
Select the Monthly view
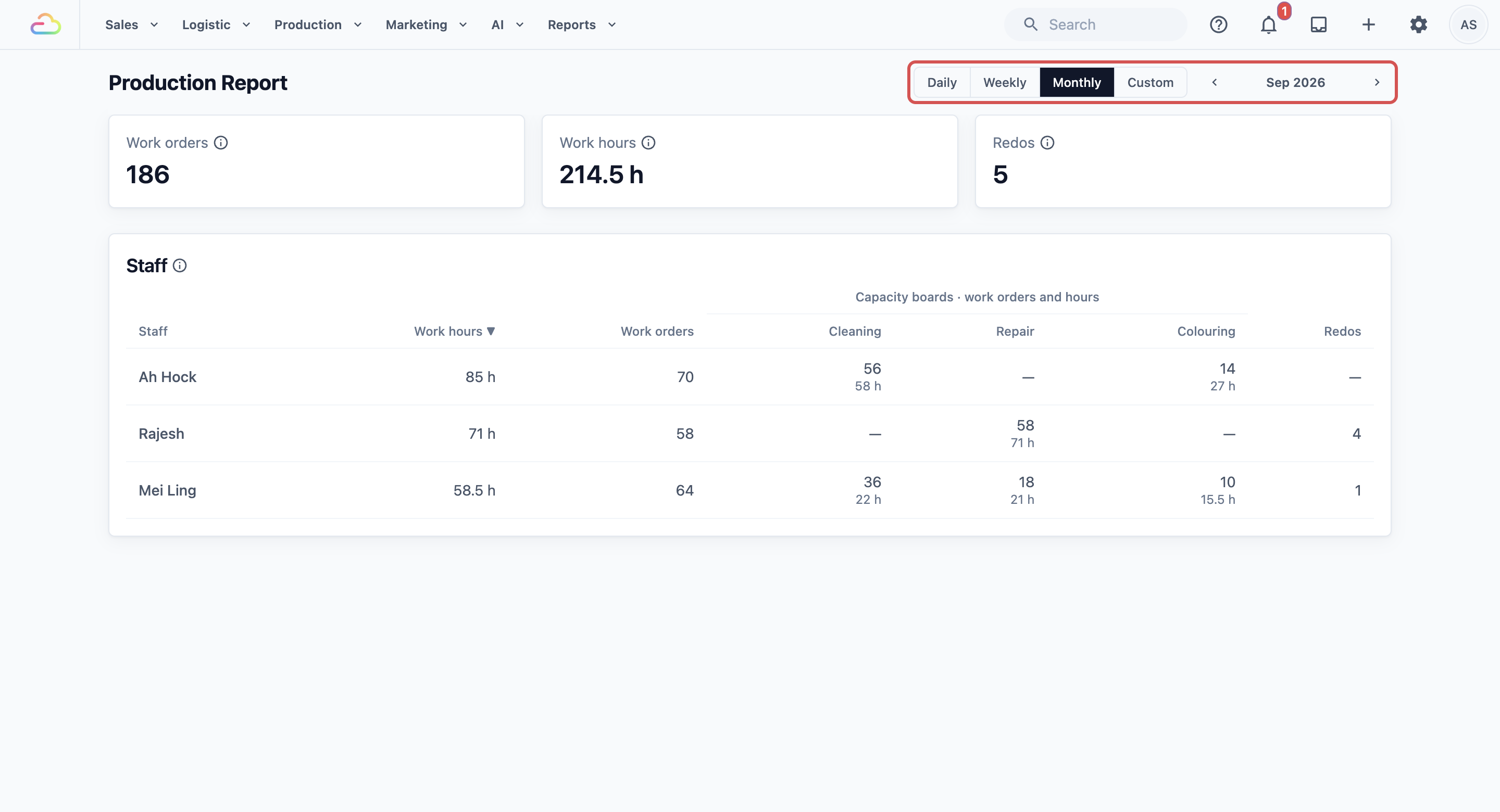pyautogui.click(x=1076, y=82)
